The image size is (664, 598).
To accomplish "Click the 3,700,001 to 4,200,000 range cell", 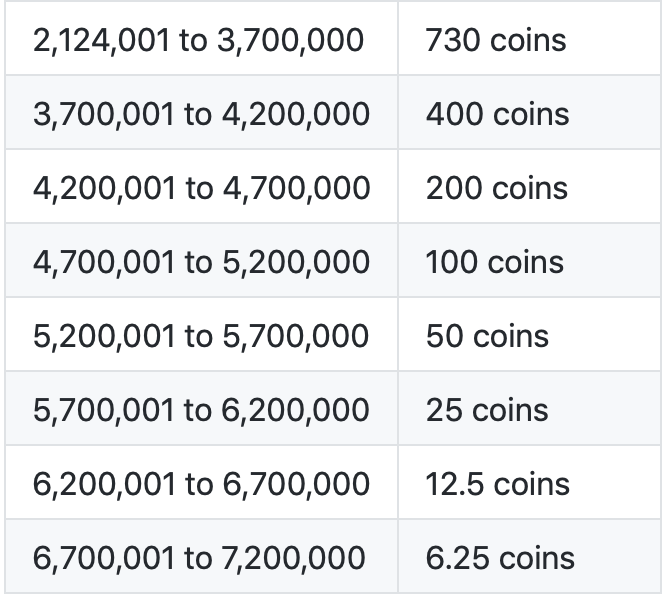I will point(201,114).
